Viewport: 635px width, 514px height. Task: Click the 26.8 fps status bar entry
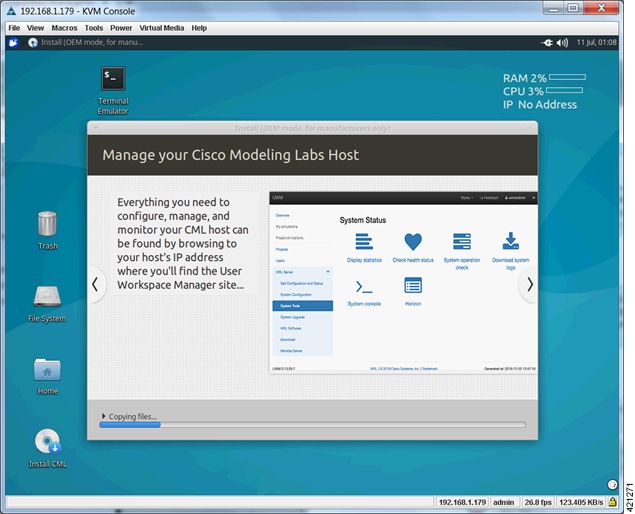538,502
